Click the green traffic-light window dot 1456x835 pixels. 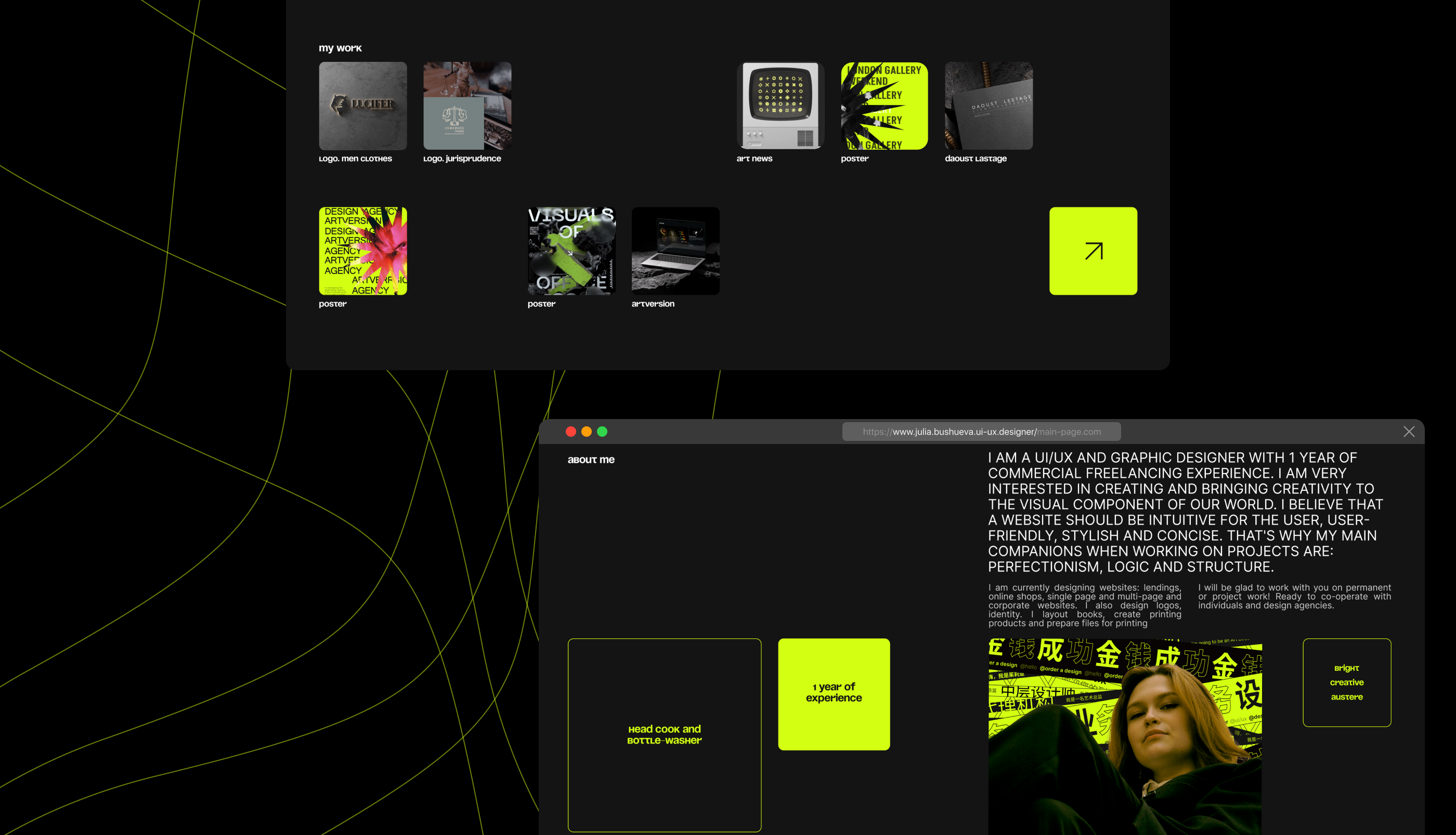pos(602,431)
